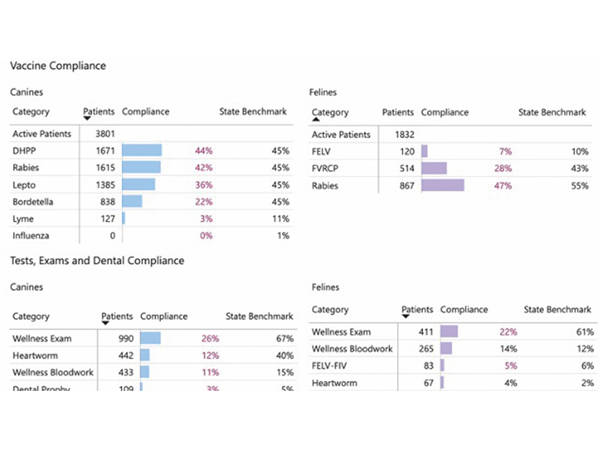Select the FELV-FIV row label
The image size is (600, 450).
tap(335, 364)
